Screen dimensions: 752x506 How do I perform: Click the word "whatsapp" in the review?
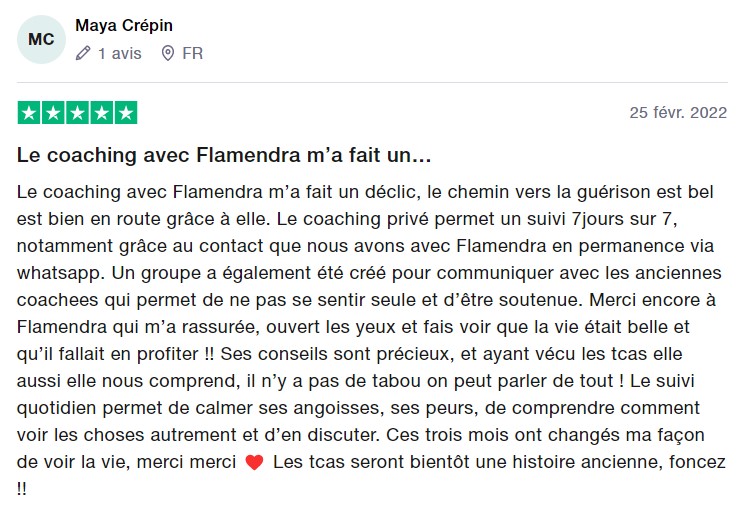[x=59, y=272]
